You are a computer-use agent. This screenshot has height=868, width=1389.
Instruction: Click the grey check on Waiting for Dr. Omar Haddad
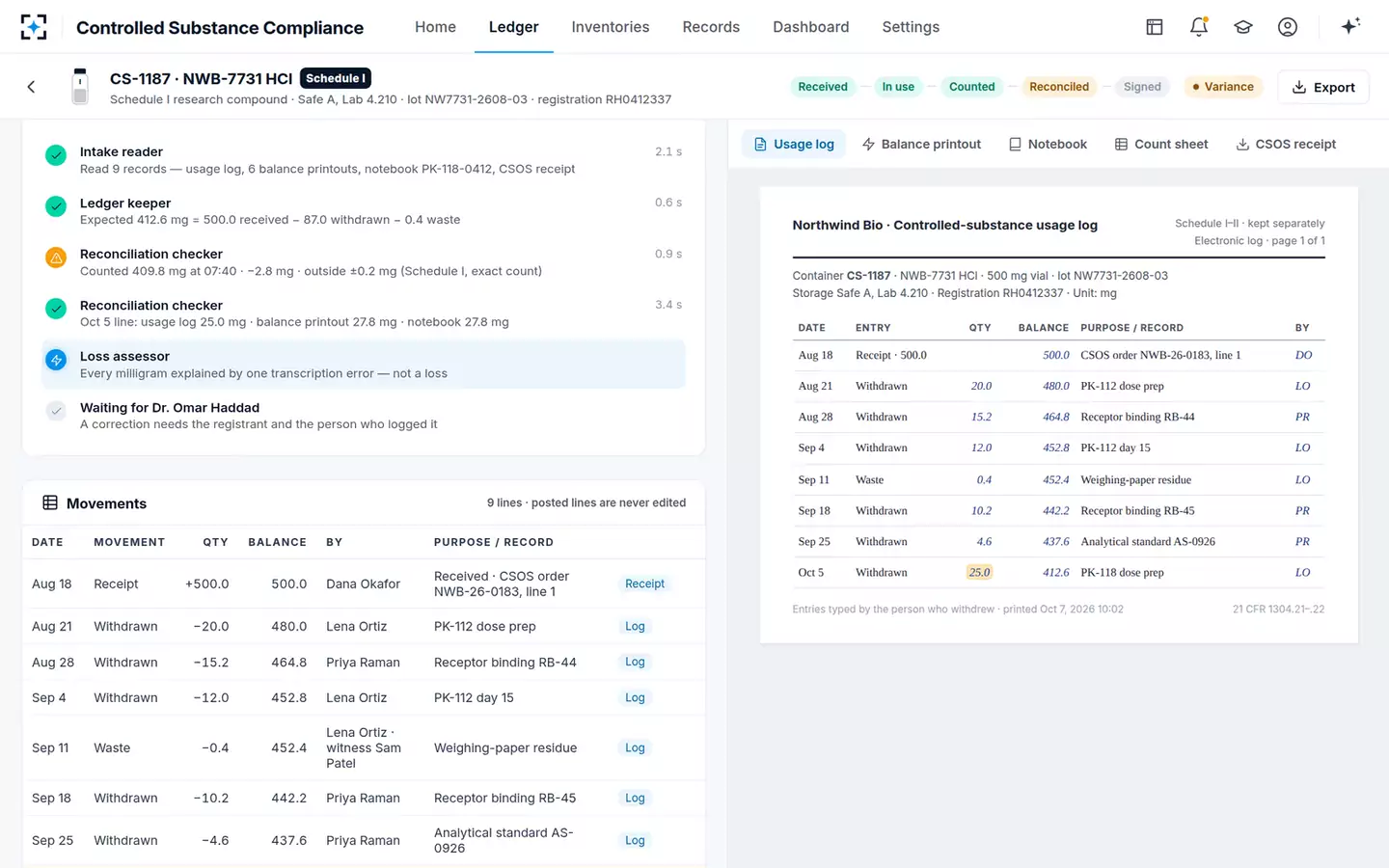pos(56,411)
